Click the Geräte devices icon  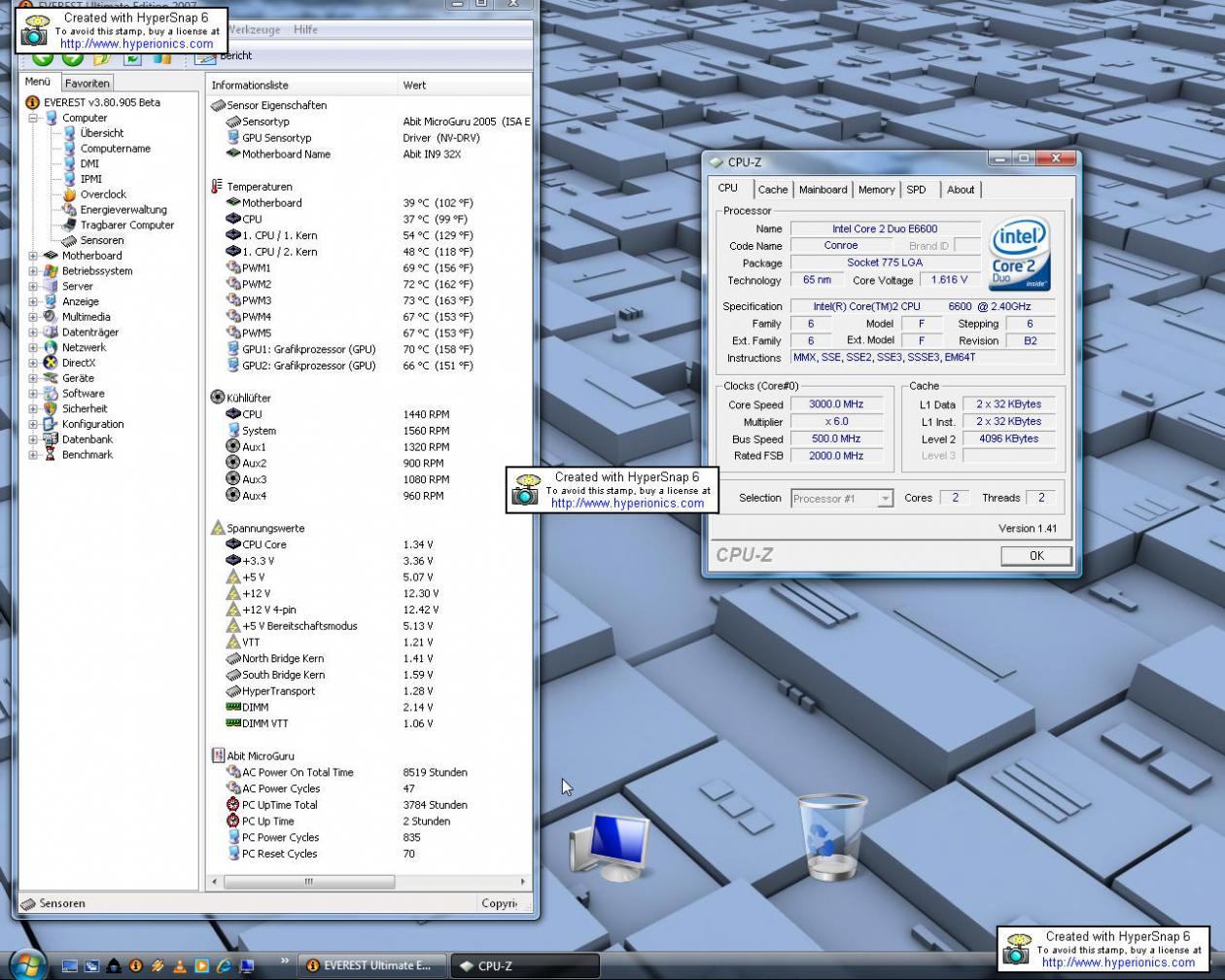(x=51, y=378)
